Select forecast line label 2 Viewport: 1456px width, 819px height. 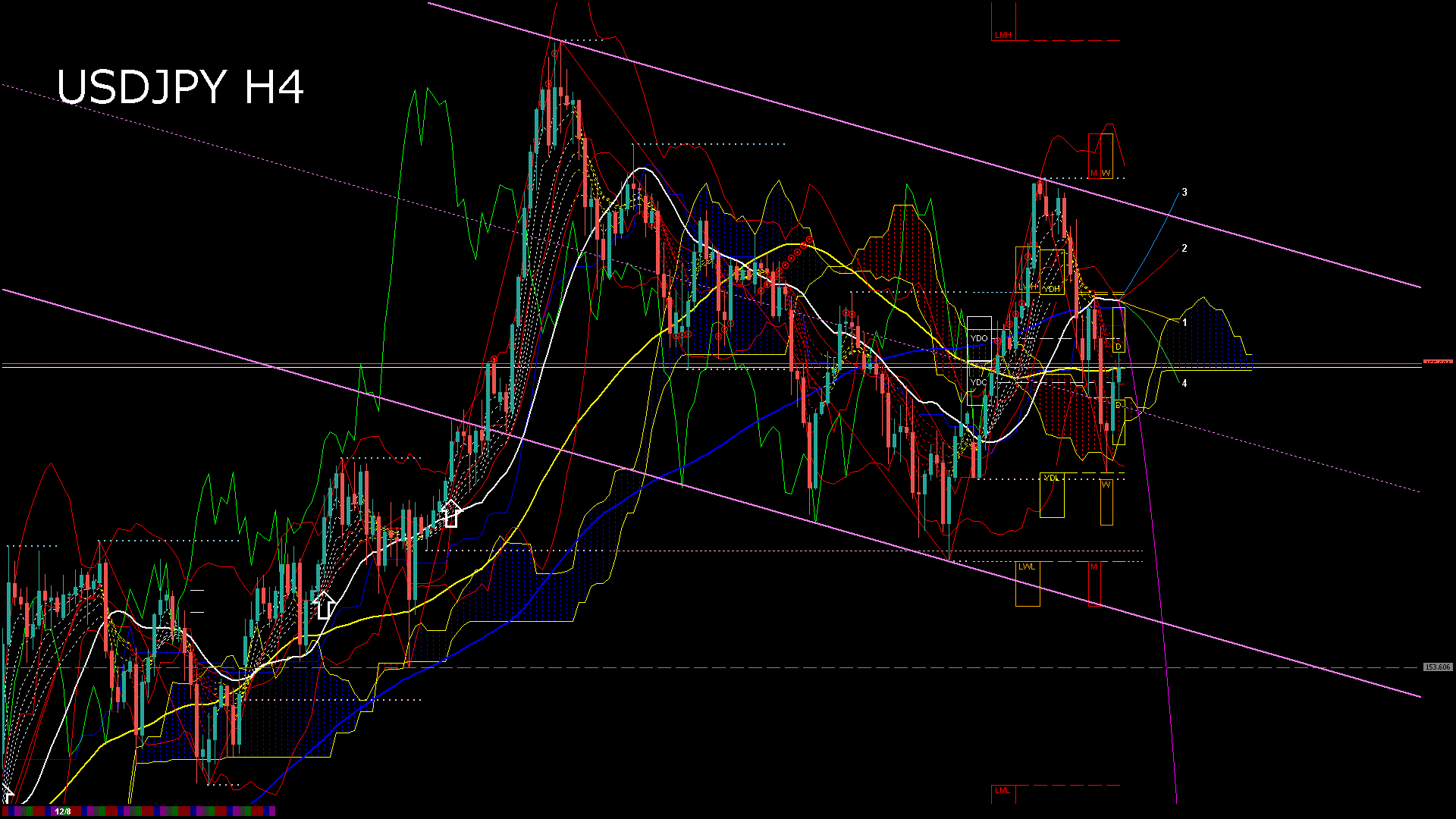pos(1185,249)
